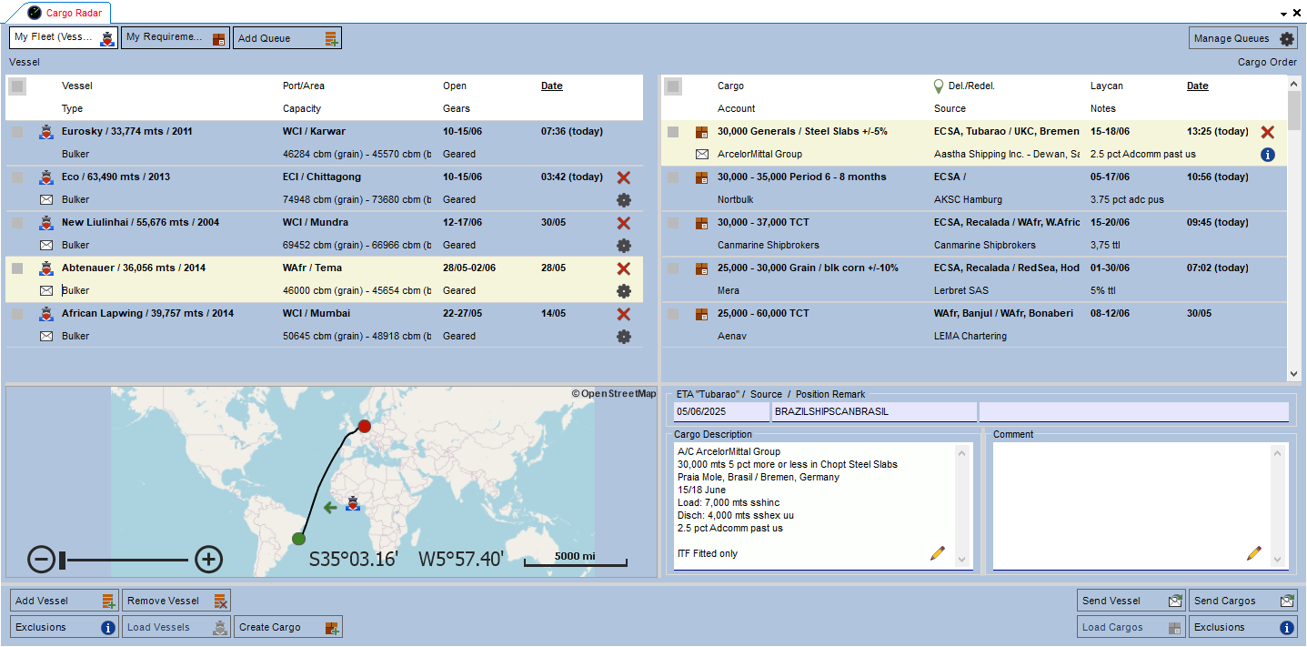This screenshot has width=1307, height=647.
Task: Click Laycan column header
Action: click(x=1106, y=86)
